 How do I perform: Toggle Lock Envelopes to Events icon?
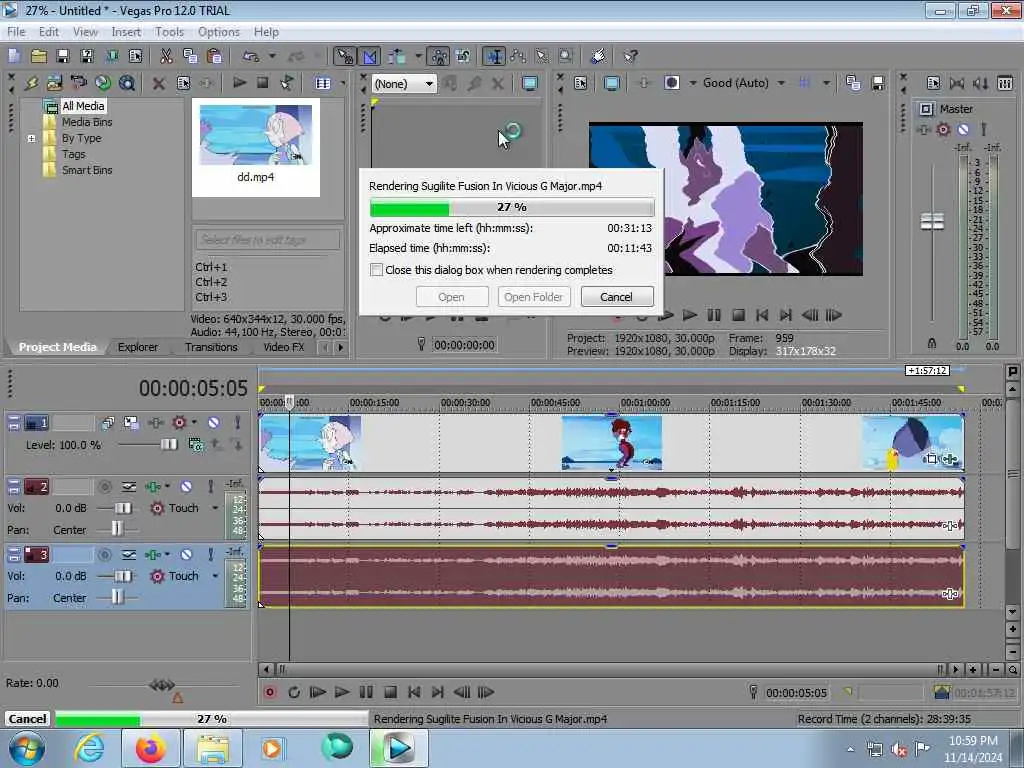pos(439,56)
